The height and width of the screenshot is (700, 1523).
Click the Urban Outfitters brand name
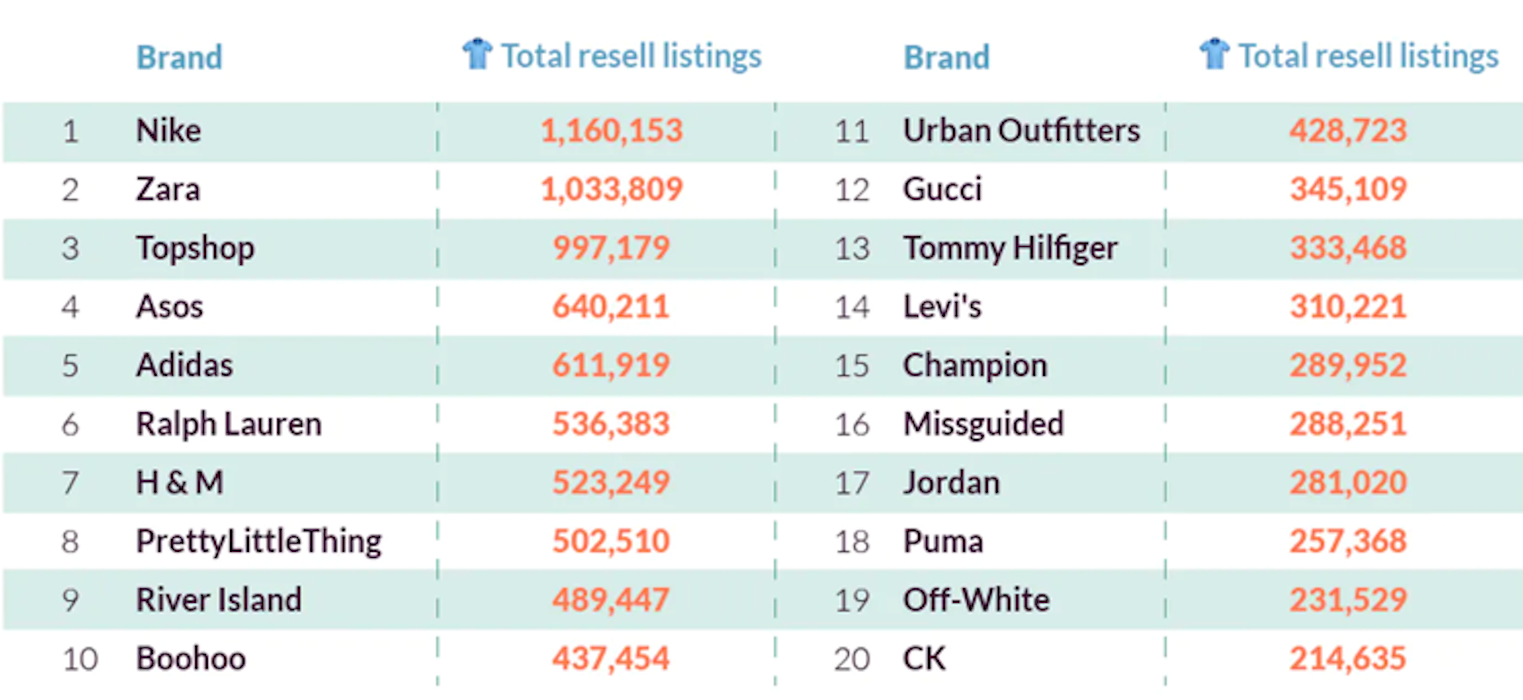click(1021, 131)
